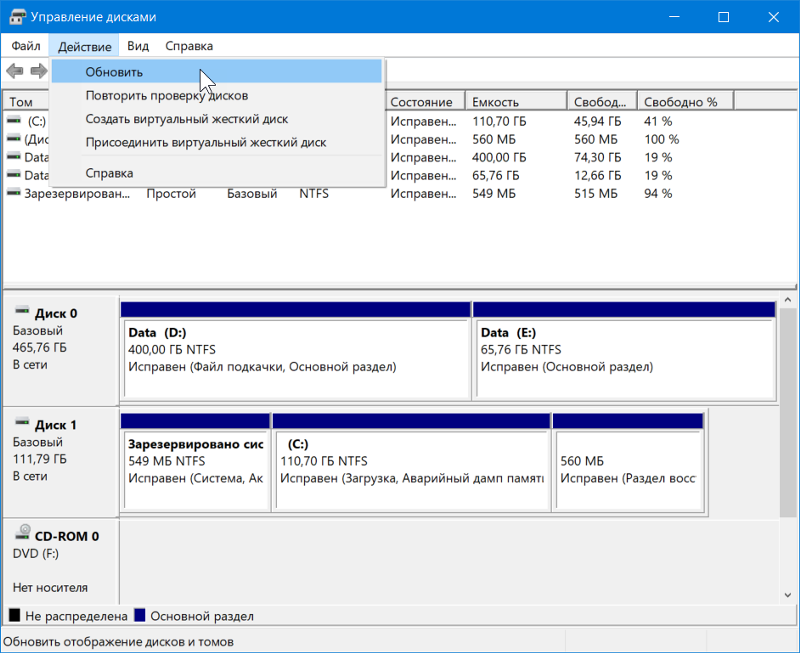800x653 pixels.
Task: Click the black Не распределена legend swatch
Action: tap(15, 615)
